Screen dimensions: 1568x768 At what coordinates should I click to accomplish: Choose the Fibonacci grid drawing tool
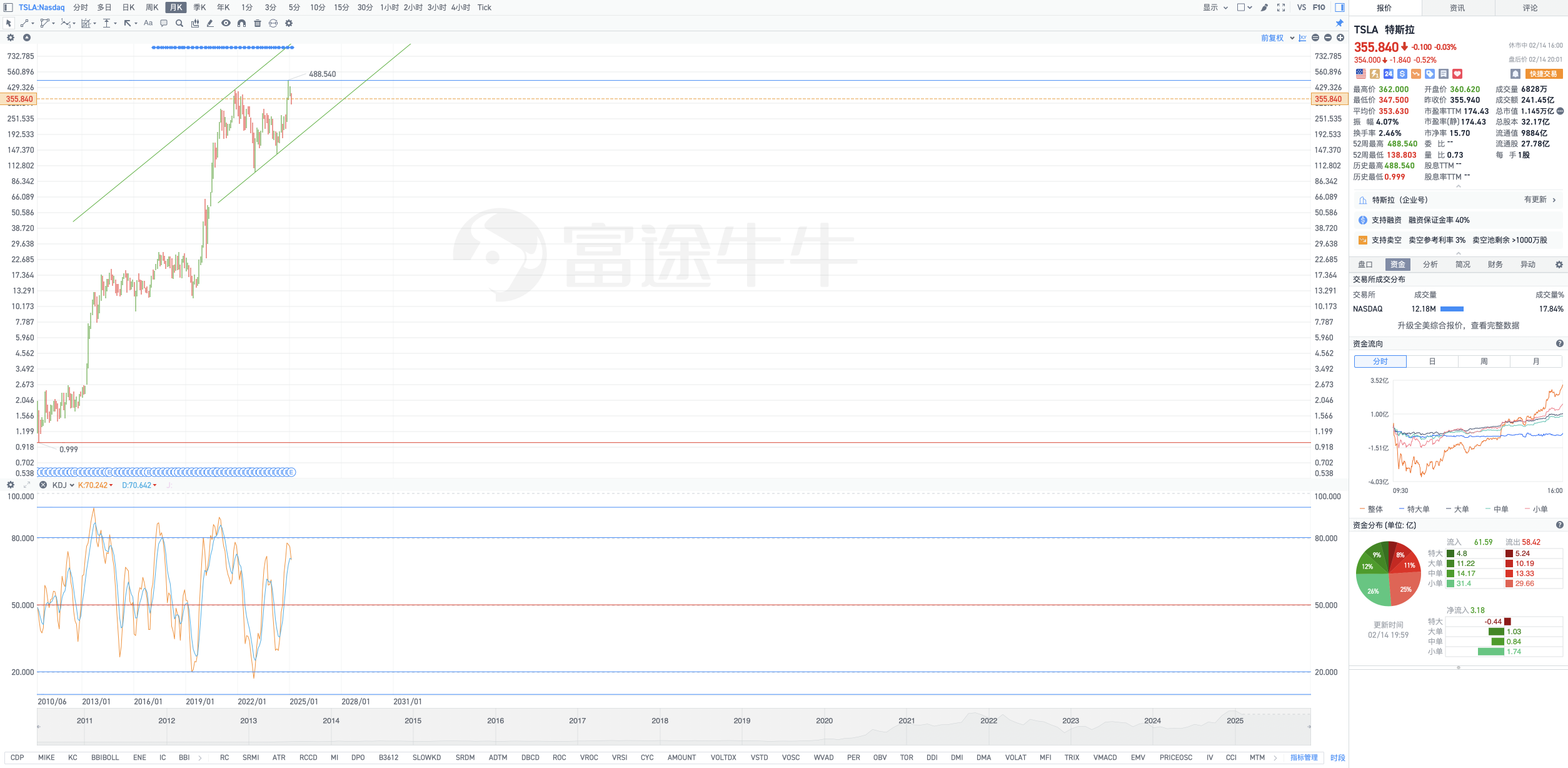86,23
